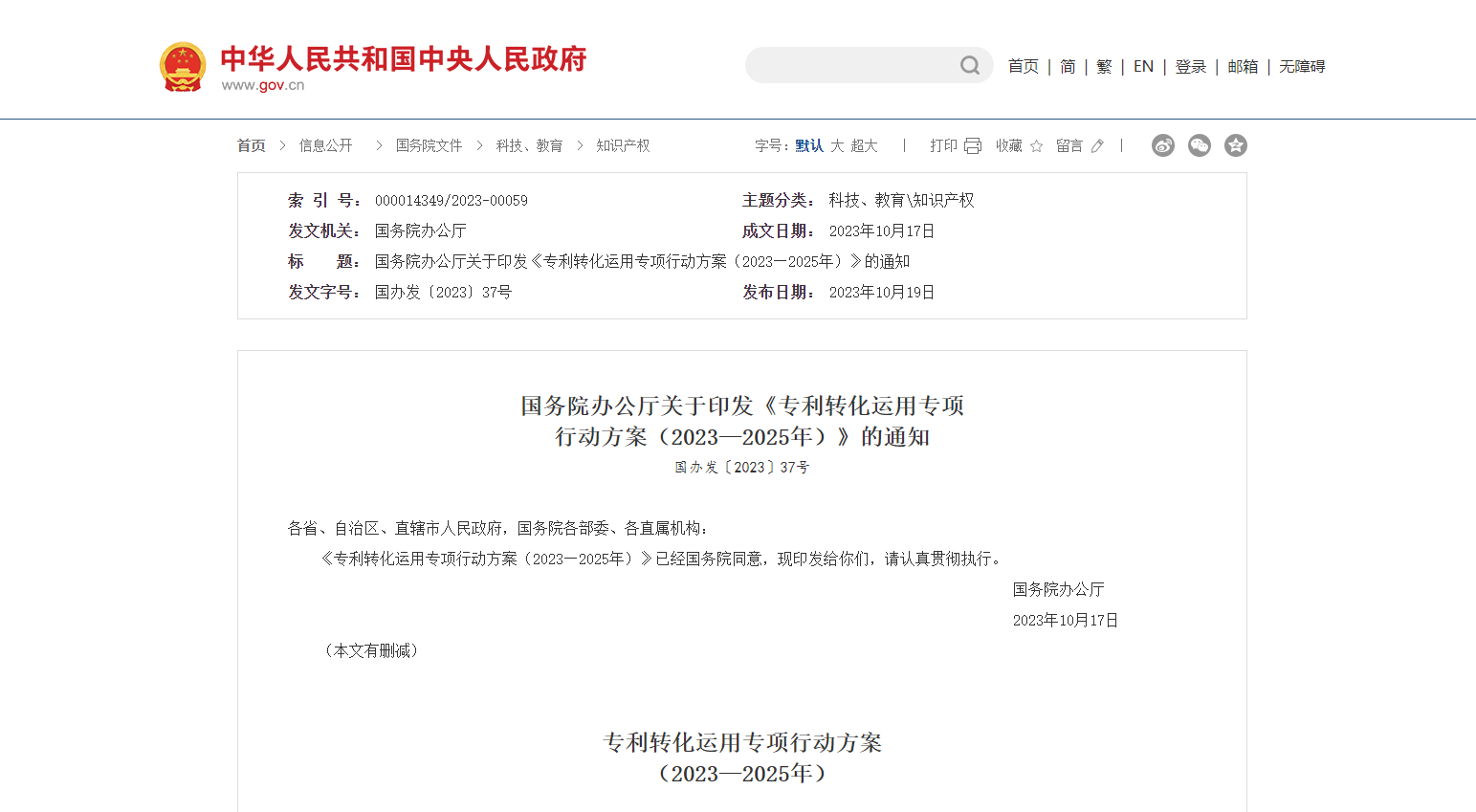Image resolution: width=1476 pixels, height=812 pixels.
Task: Share page via Weibo icon
Action: (1162, 145)
